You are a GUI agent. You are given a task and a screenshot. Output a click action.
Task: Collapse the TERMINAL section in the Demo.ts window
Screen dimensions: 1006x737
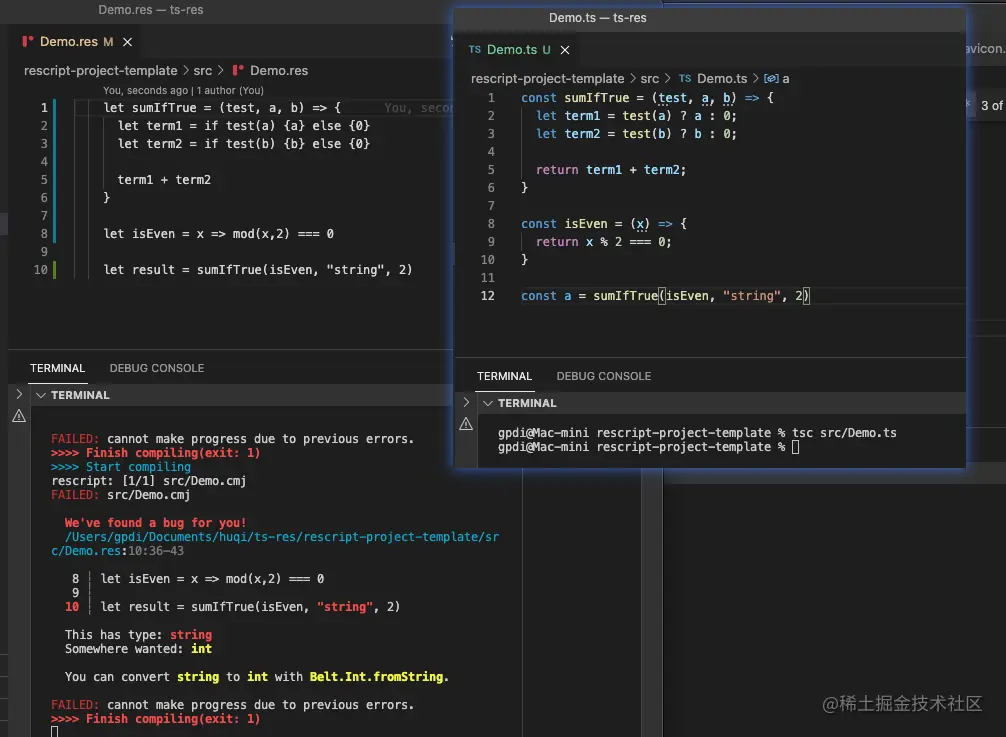click(486, 403)
